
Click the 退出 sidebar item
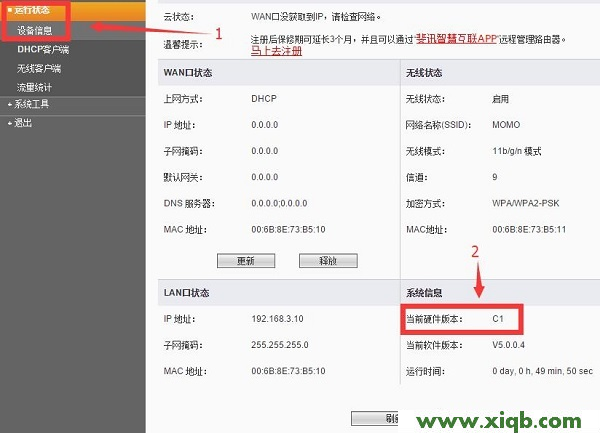point(22,122)
